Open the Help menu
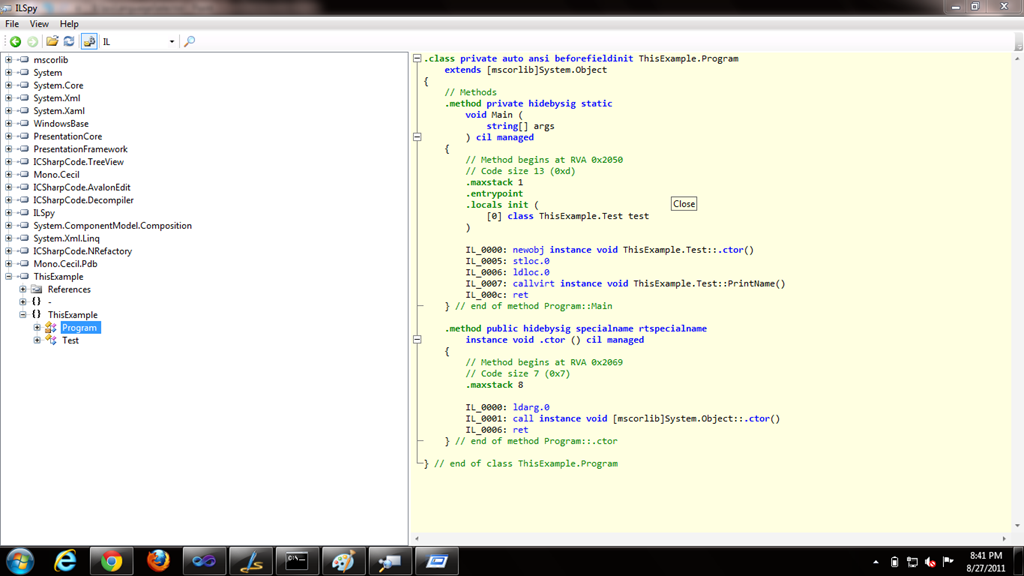1024x576 pixels. 69,24
